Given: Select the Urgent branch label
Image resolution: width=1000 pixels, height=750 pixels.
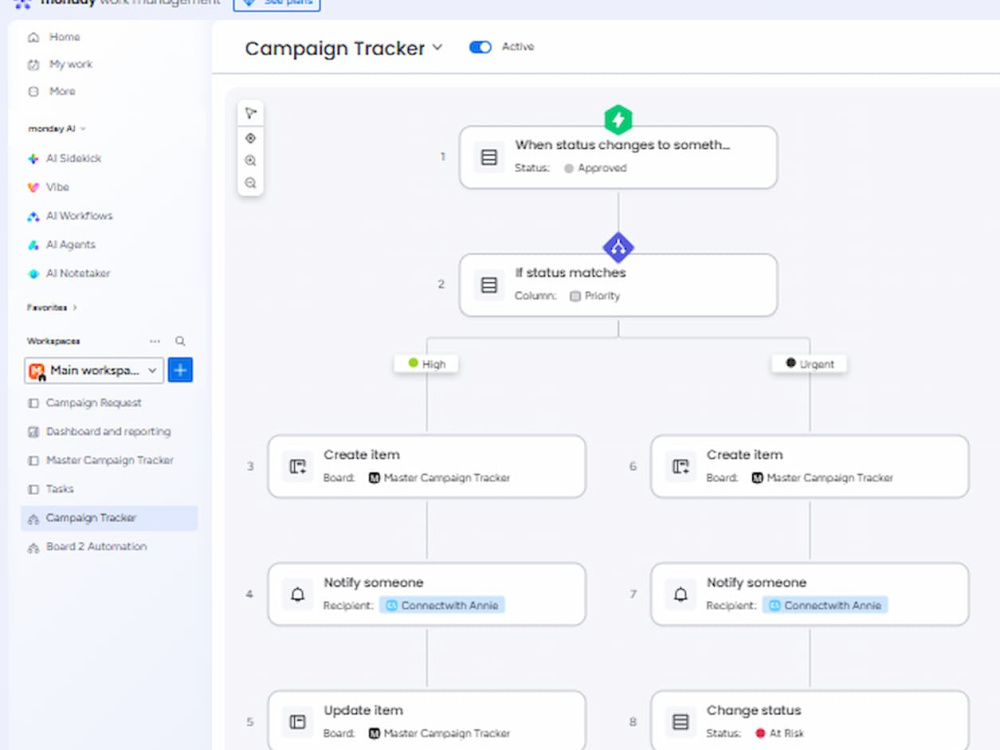Looking at the screenshot, I should pos(809,364).
